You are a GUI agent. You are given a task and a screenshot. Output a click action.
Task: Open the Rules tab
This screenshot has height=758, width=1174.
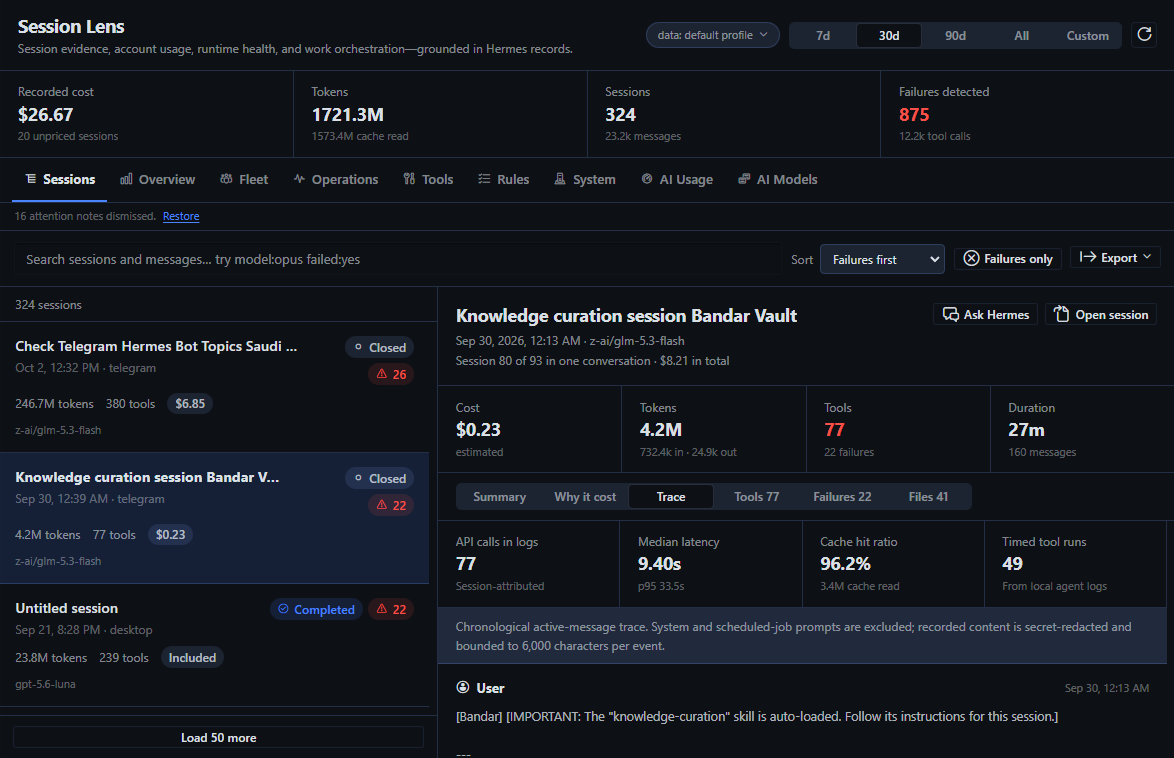(504, 180)
